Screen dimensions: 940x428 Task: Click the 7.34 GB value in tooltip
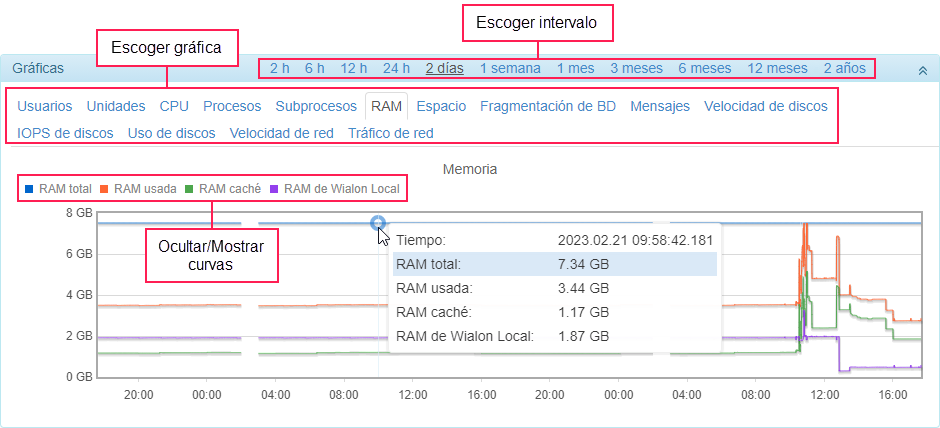(x=583, y=264)
